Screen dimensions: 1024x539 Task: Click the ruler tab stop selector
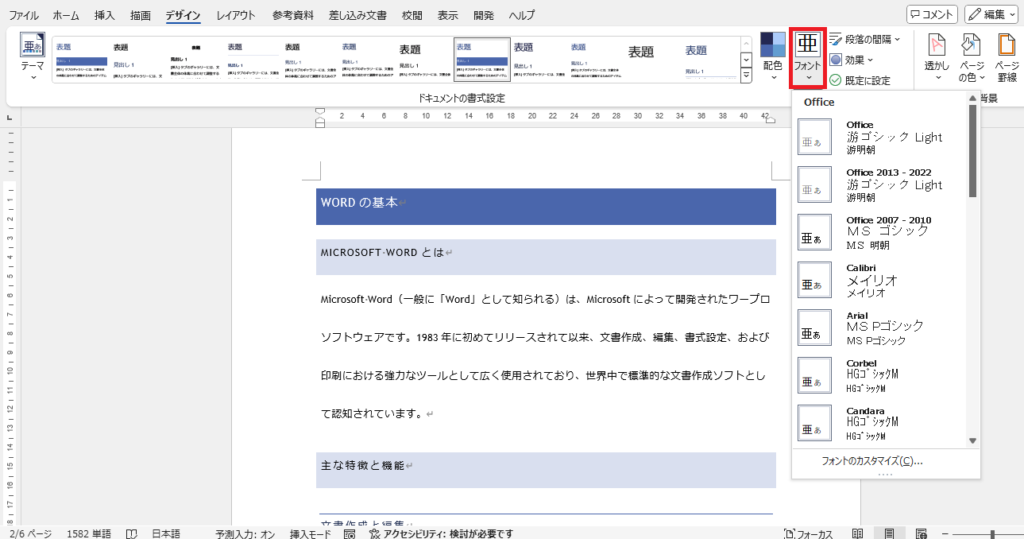click(x=9, y=118)
